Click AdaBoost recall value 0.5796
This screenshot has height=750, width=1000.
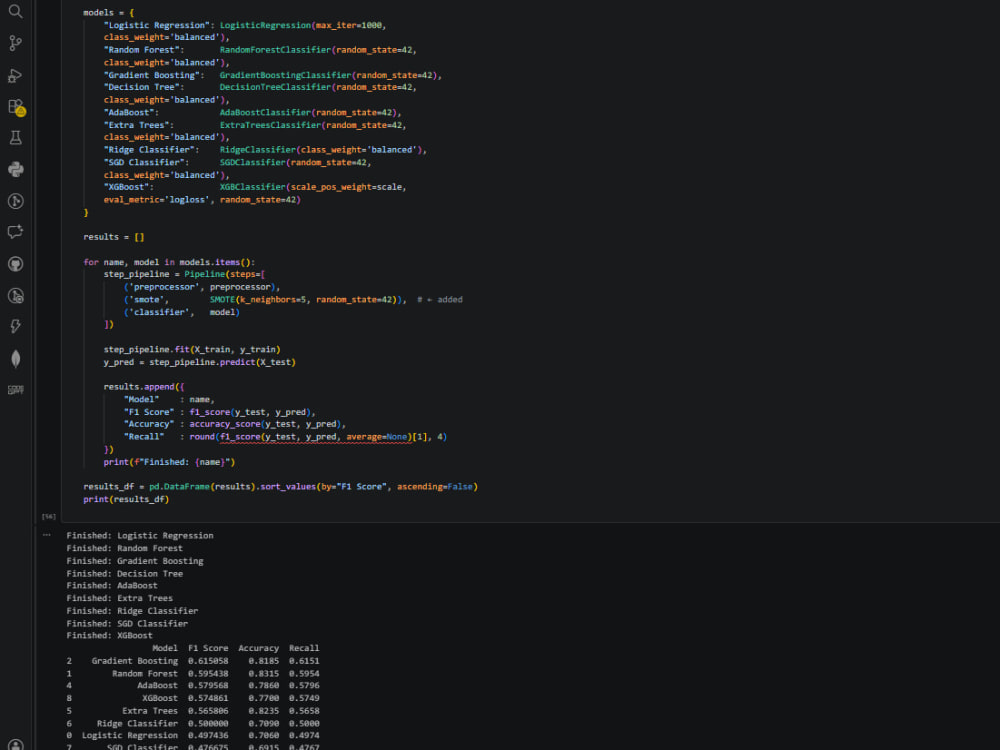(304, 686)
